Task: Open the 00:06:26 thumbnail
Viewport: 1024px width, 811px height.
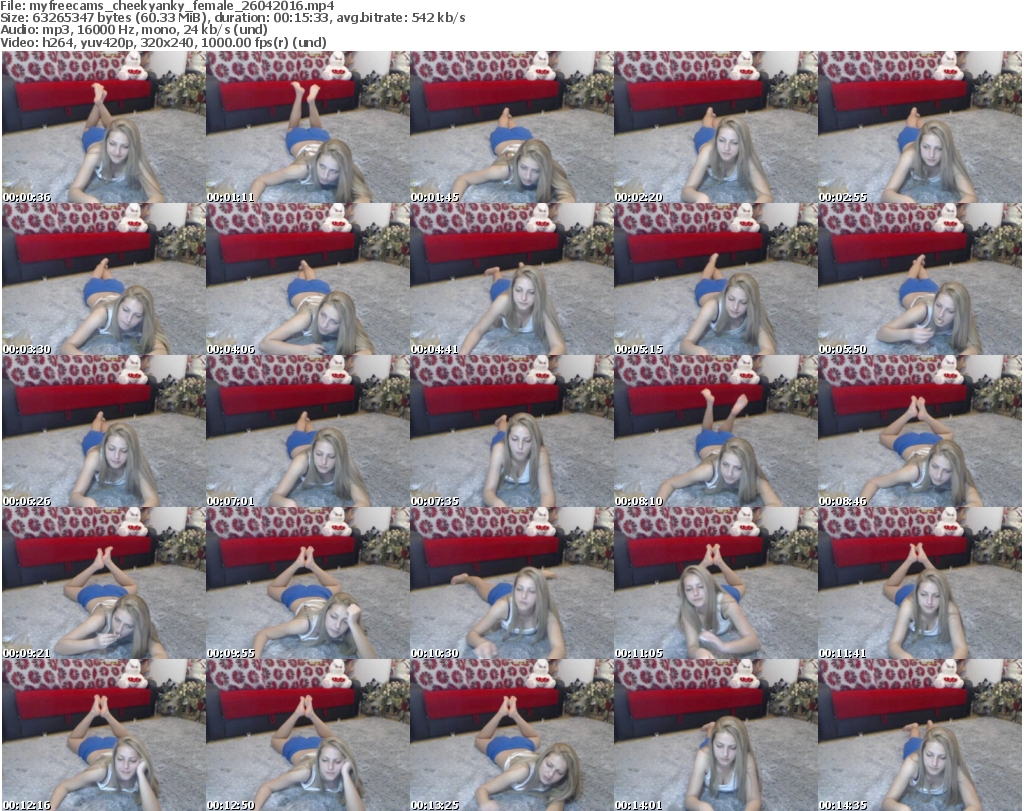Action: [103, 432]
